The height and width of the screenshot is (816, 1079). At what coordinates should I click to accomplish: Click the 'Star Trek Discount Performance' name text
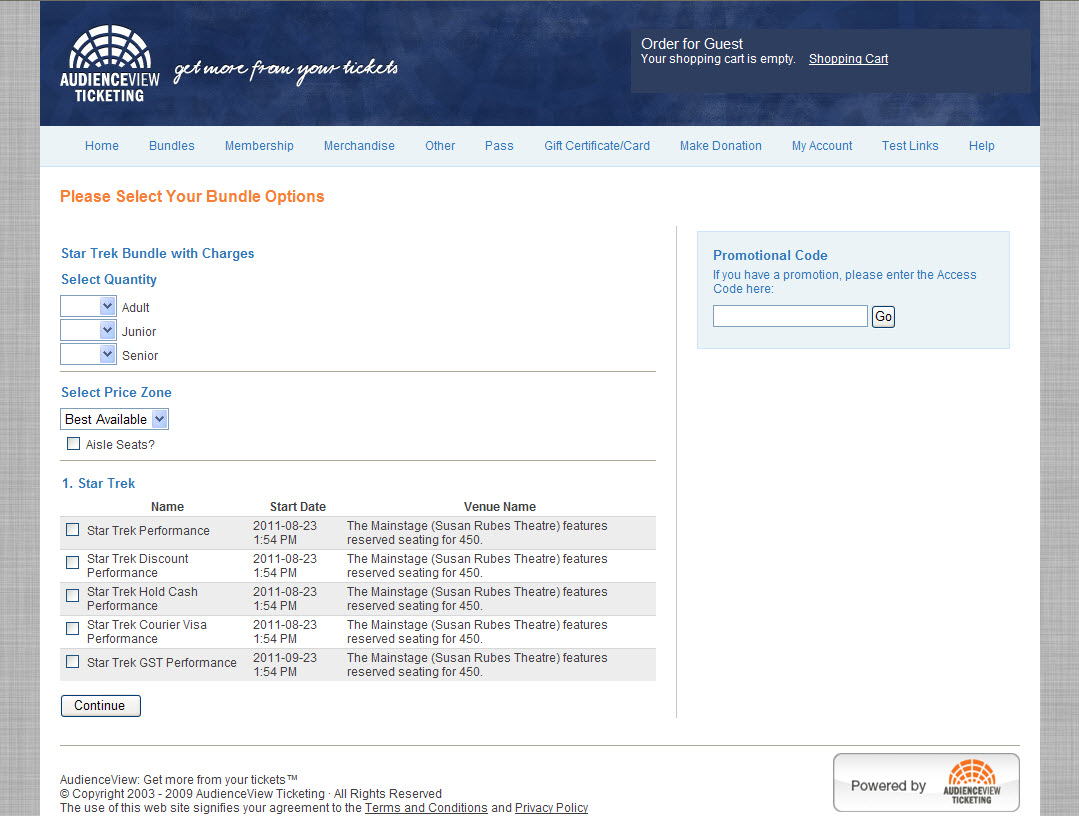coord(138,566)
